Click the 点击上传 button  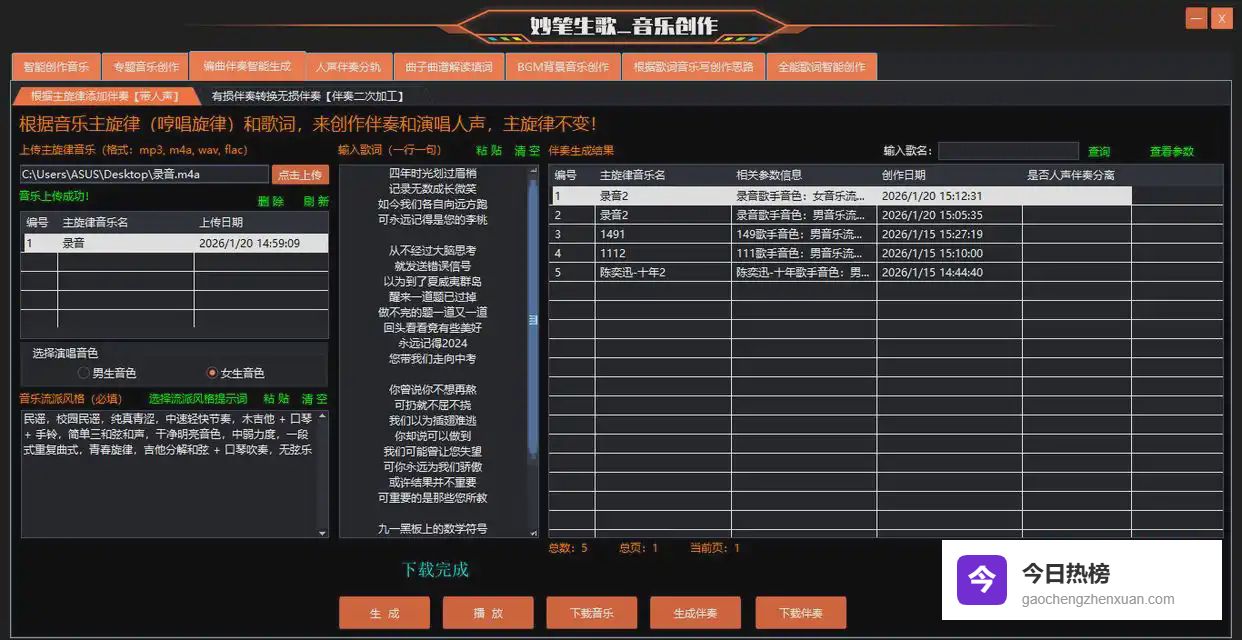click(x=300, y=174)
